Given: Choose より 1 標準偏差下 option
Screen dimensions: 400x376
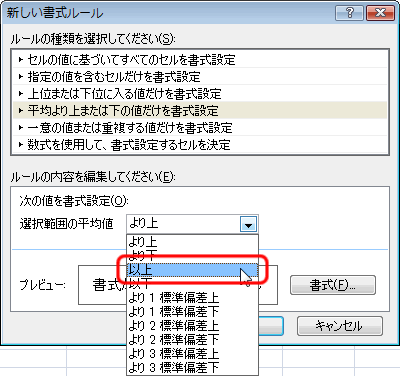Looking at the screenshot, I should point(192,312).
